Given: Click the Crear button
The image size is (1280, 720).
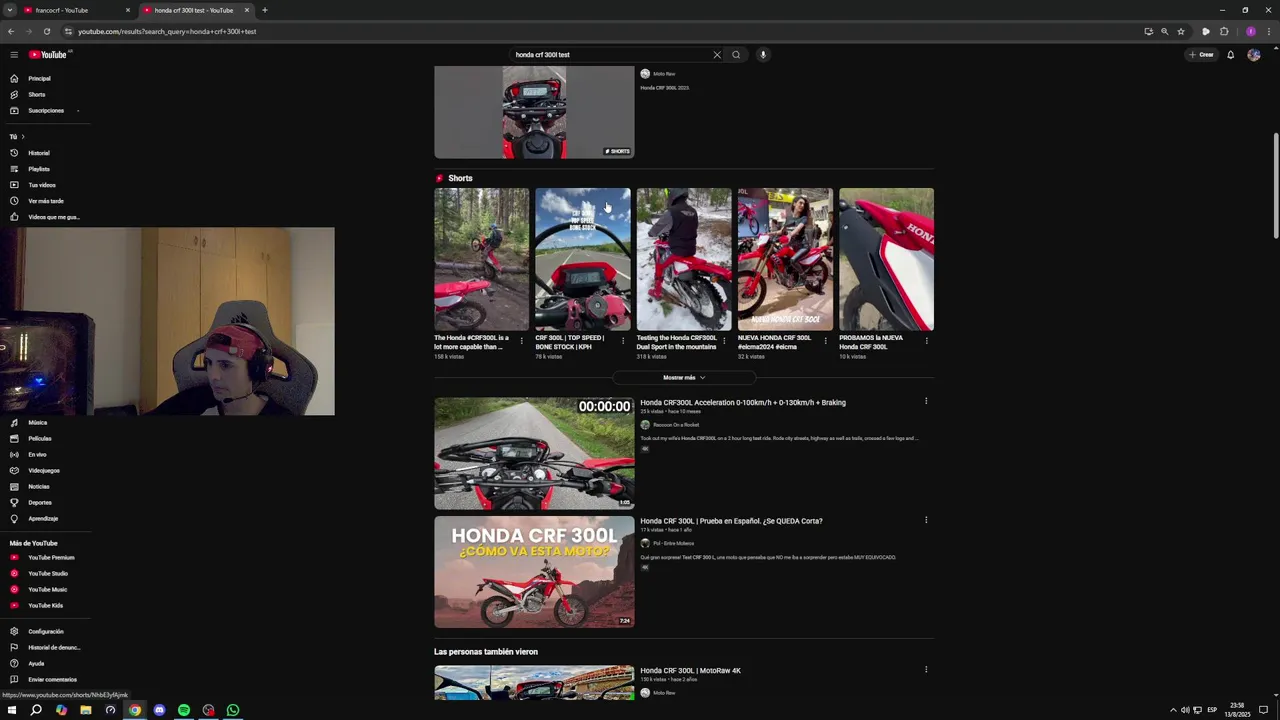Looking at the screenshot, I should (x=1201, y=55).
